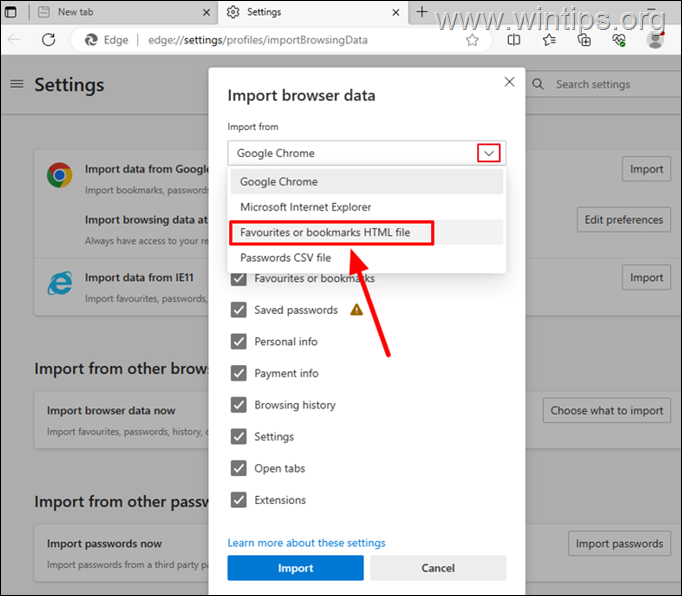682x596 pixels.
Task: Click the address bar URL
Action: [257, 40]
